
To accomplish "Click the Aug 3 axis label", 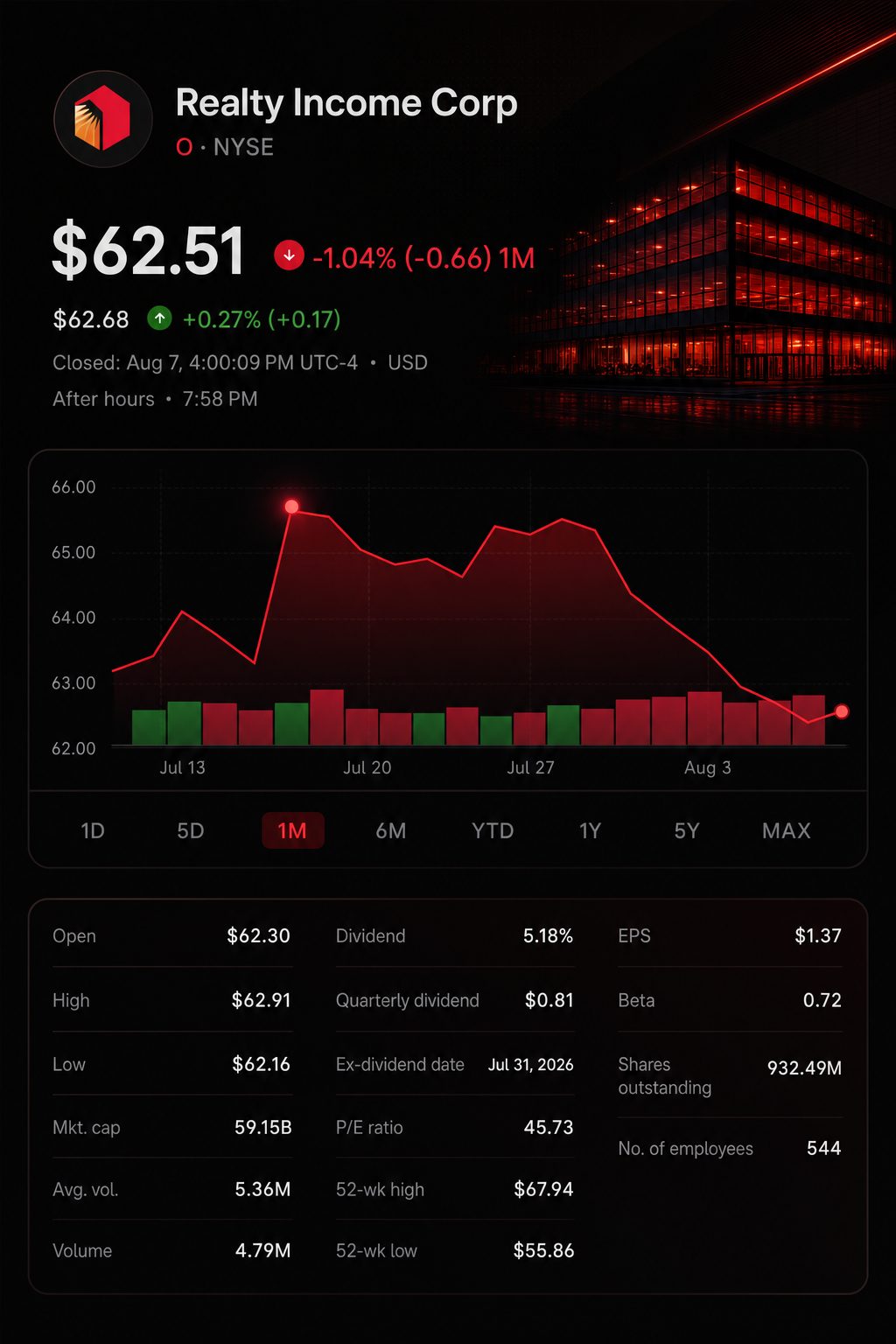I will [708, 767].
